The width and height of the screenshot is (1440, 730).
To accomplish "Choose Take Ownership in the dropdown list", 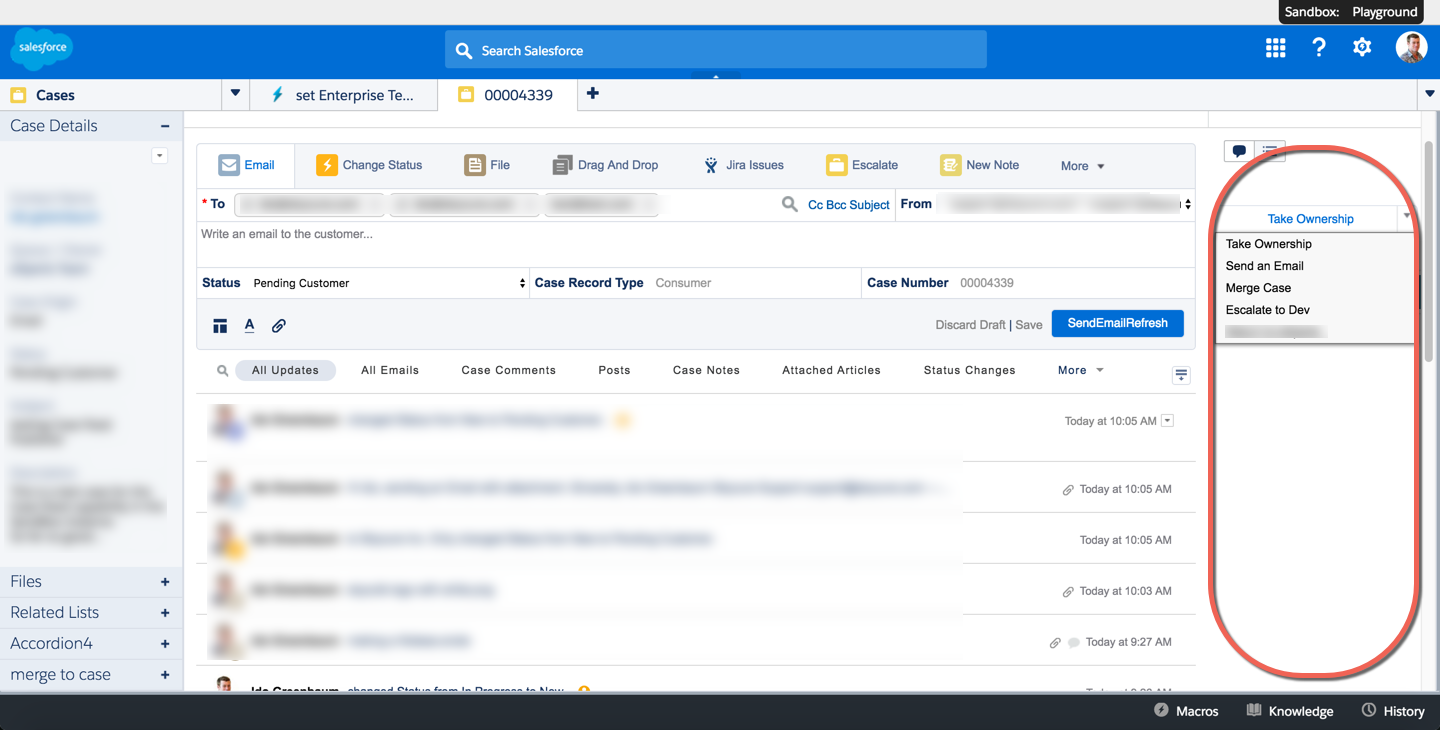I will [1268, 244].
